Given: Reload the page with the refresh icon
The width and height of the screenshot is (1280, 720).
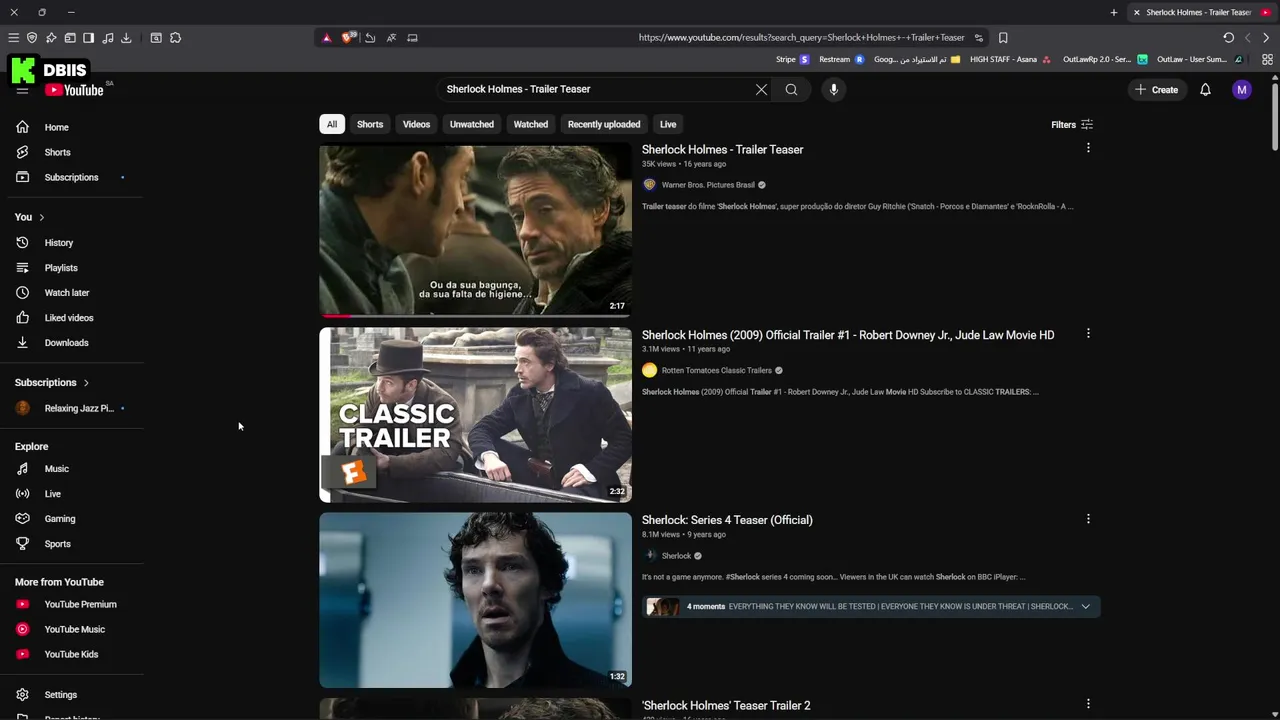Looking at the screenshot, I should 1228,38.
